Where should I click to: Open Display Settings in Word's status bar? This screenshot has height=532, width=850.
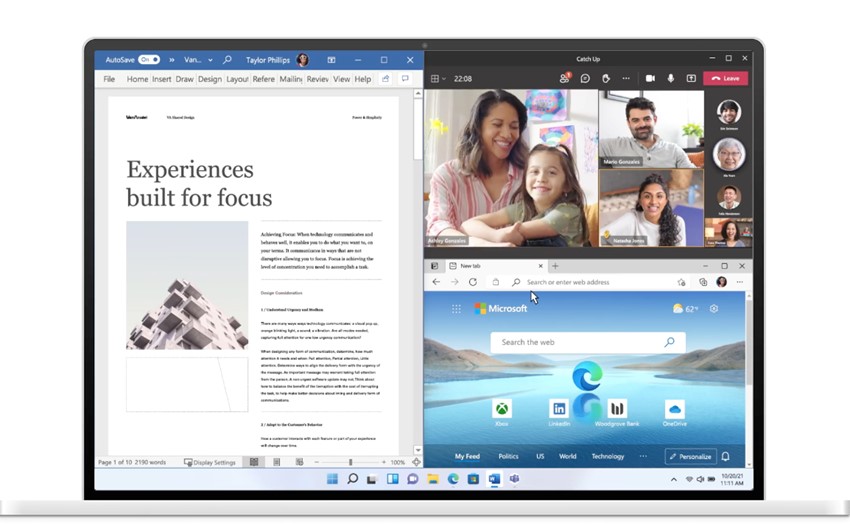point(210,463)
